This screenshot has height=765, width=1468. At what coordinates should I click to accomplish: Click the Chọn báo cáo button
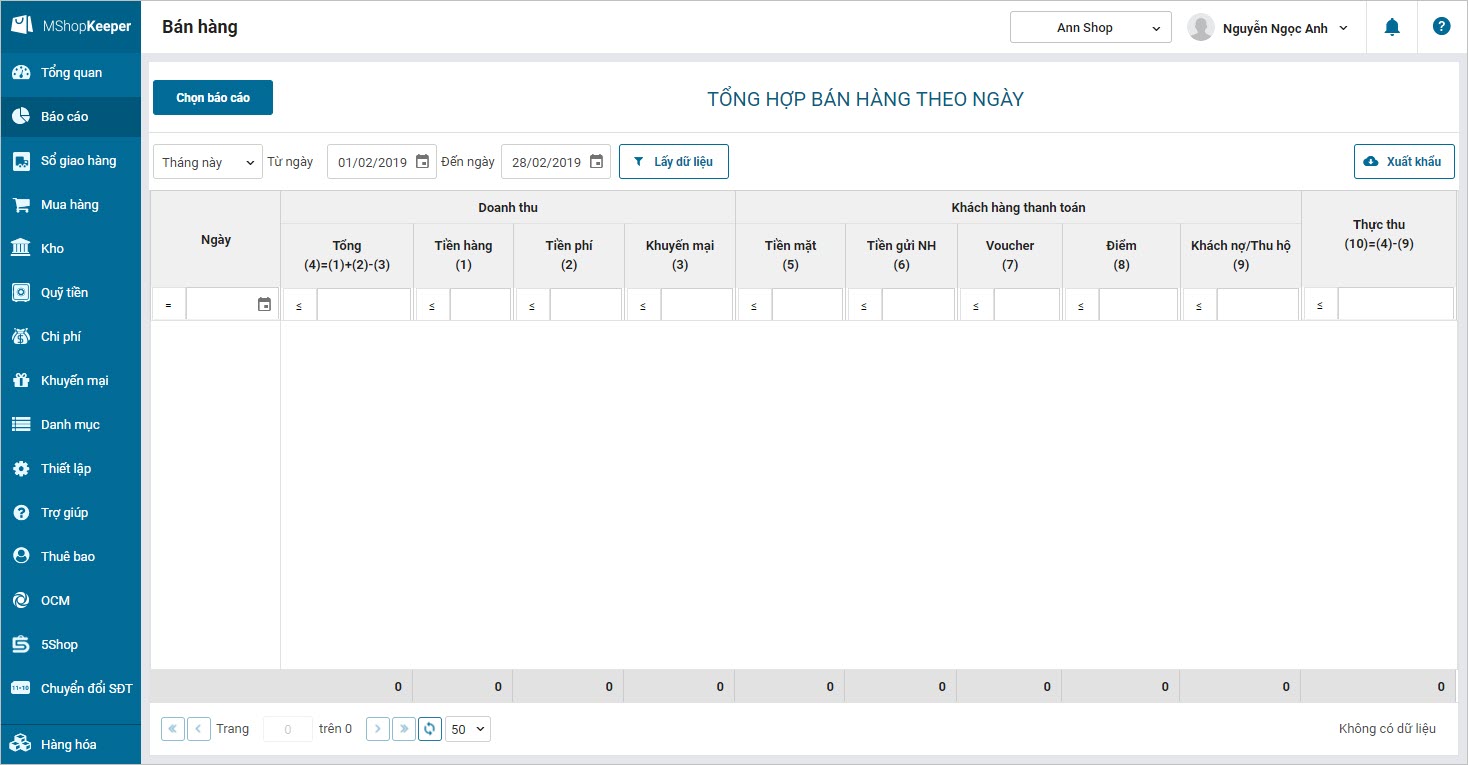213,98
